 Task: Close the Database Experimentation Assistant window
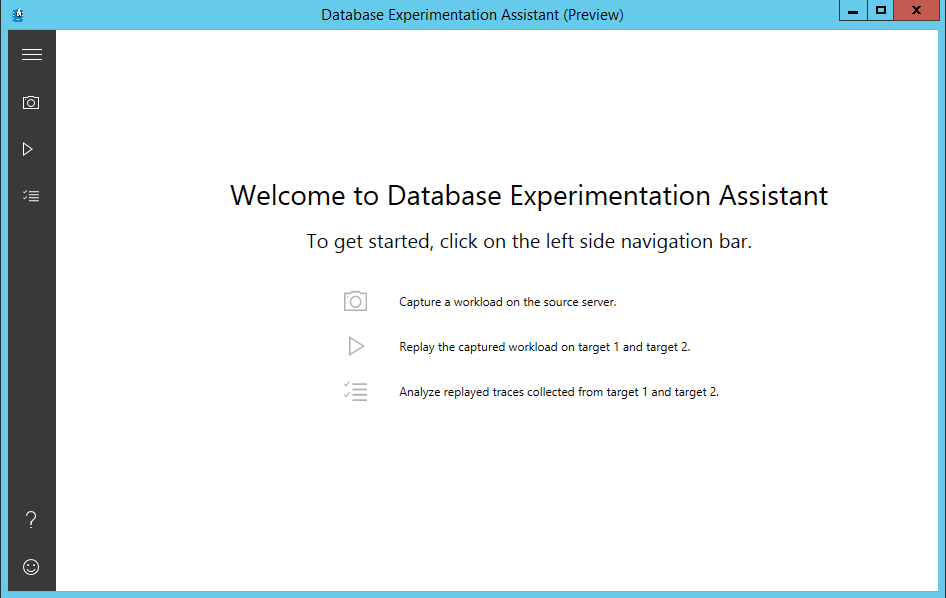click(916, 10)
